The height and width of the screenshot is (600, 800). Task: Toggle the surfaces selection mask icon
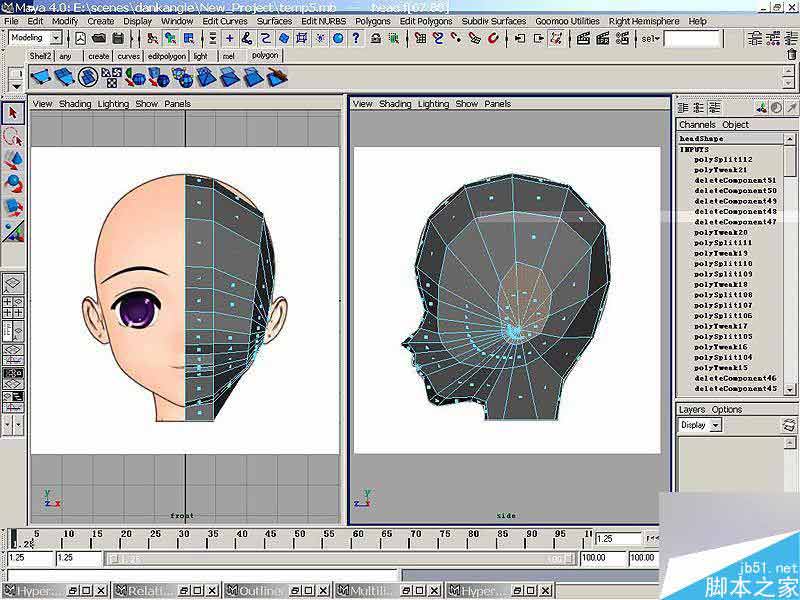(x=284, y=38)
